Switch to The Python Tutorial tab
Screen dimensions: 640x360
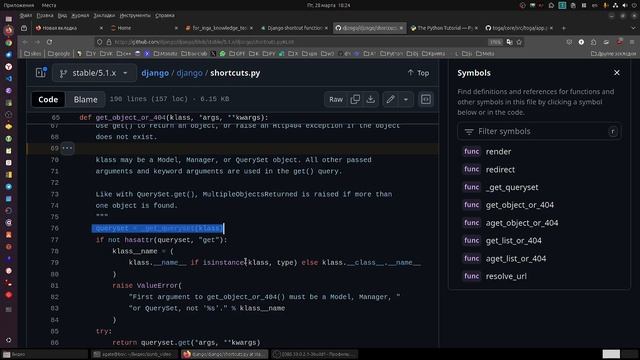[443, 28]
